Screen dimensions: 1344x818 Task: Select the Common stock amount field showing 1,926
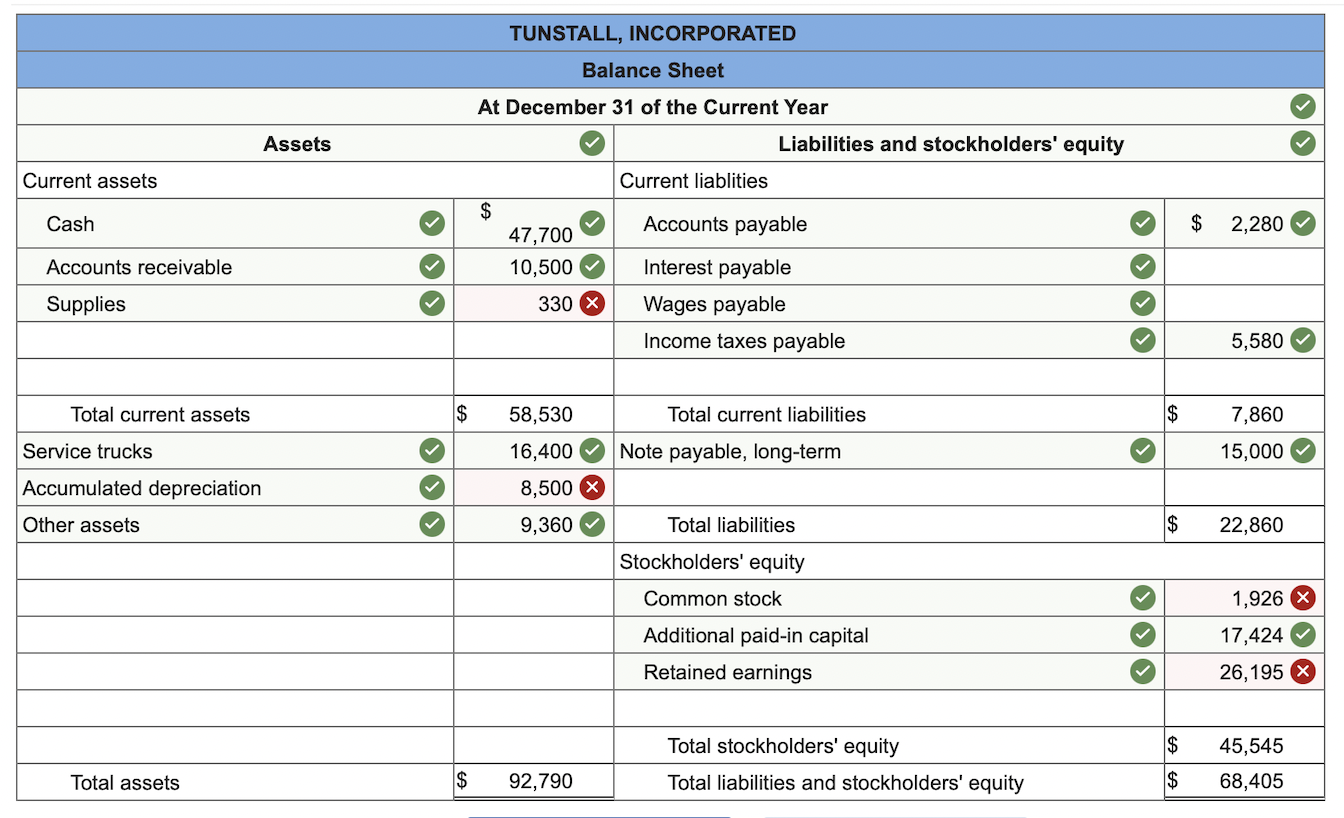pyautogui.click(x=1244, y=599)
